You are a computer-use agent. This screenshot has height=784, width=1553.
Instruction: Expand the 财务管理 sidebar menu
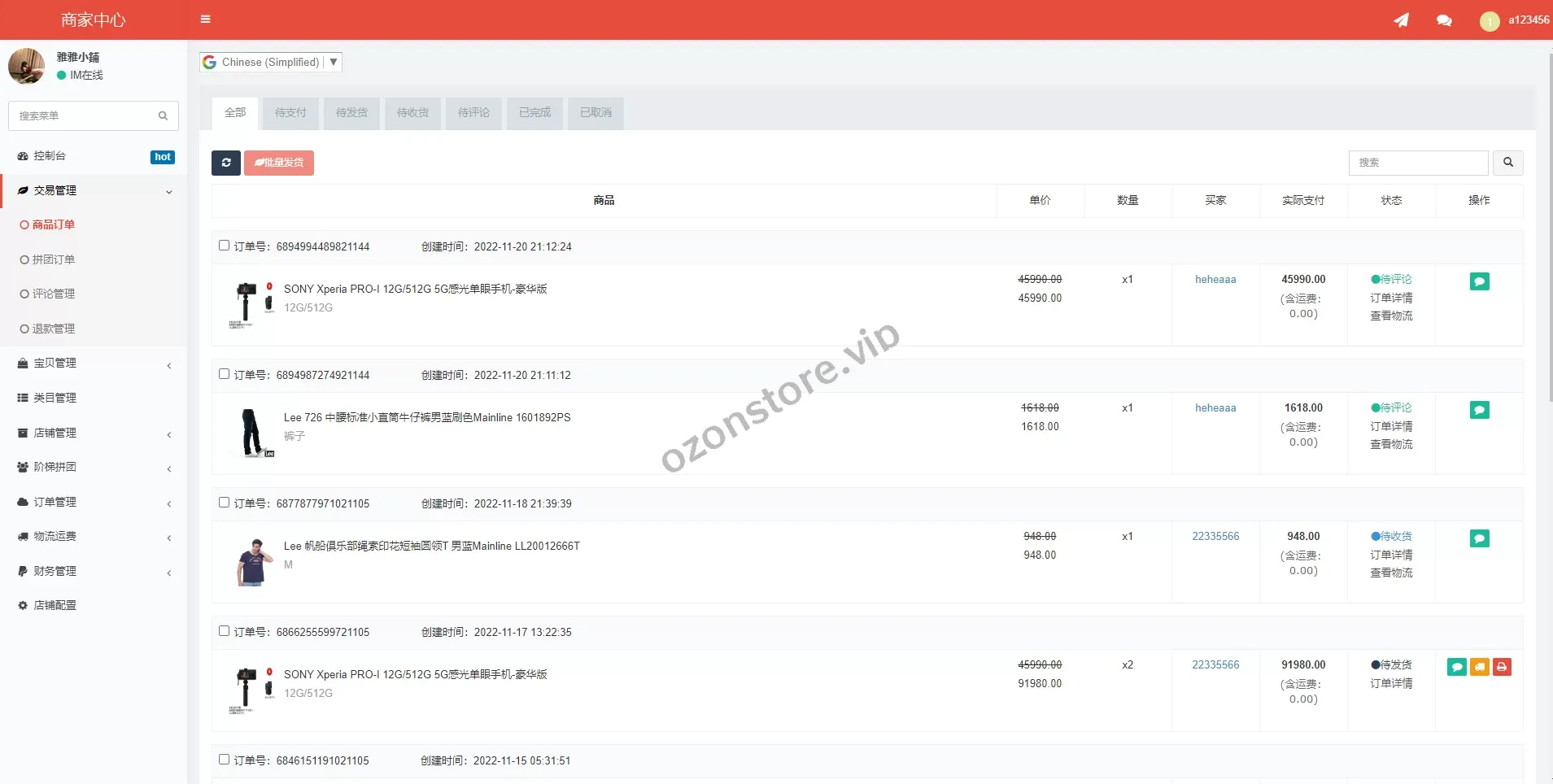(94, 572)
